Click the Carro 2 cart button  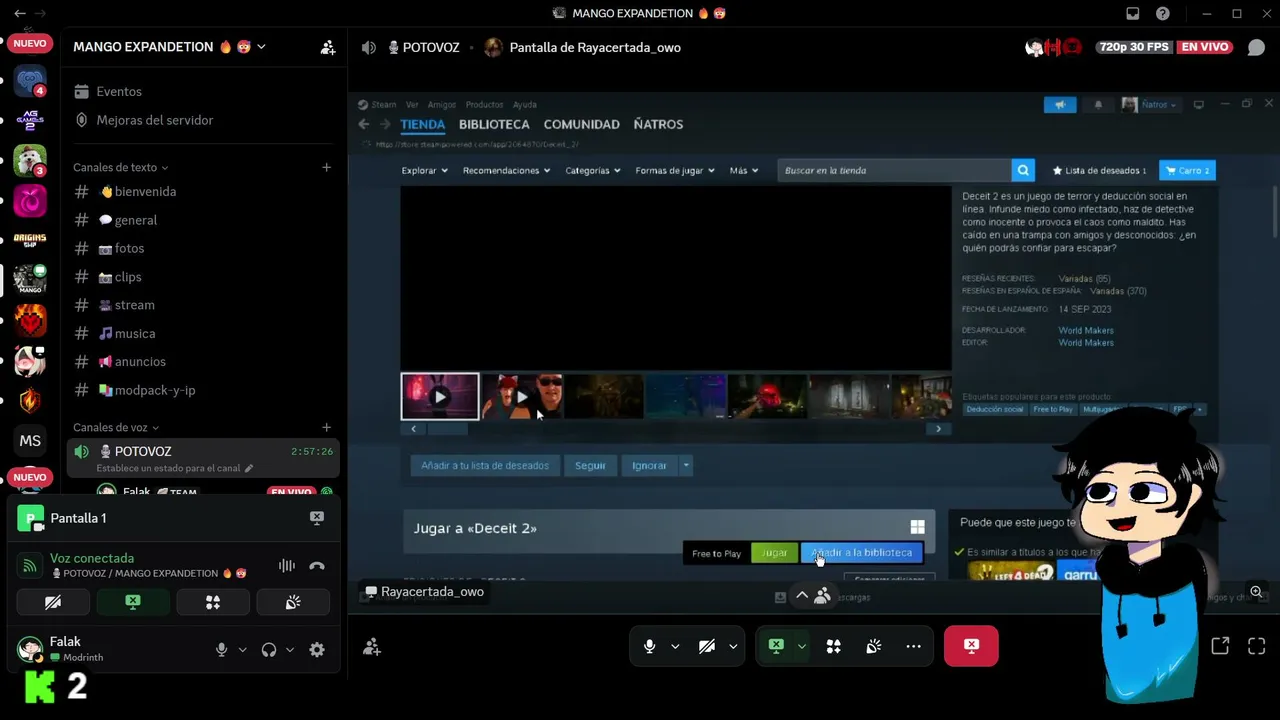coord(1187,170)
